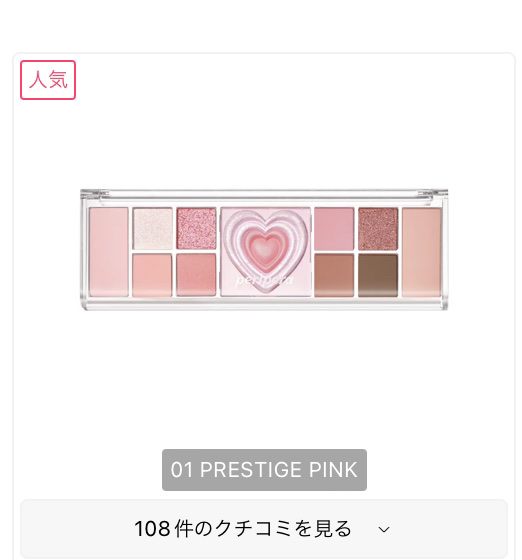Click the 人気 popularity badge
Image resolution: width=522 pixels, height=560 pixels.
point(48,80)
